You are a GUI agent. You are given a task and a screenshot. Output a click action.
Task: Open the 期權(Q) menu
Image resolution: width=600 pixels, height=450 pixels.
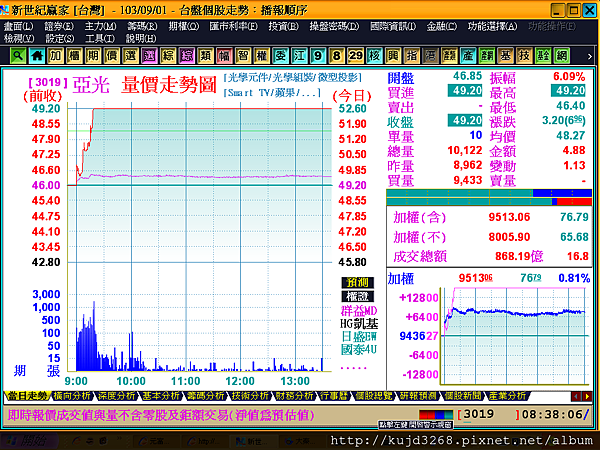[x=184, y=26]
